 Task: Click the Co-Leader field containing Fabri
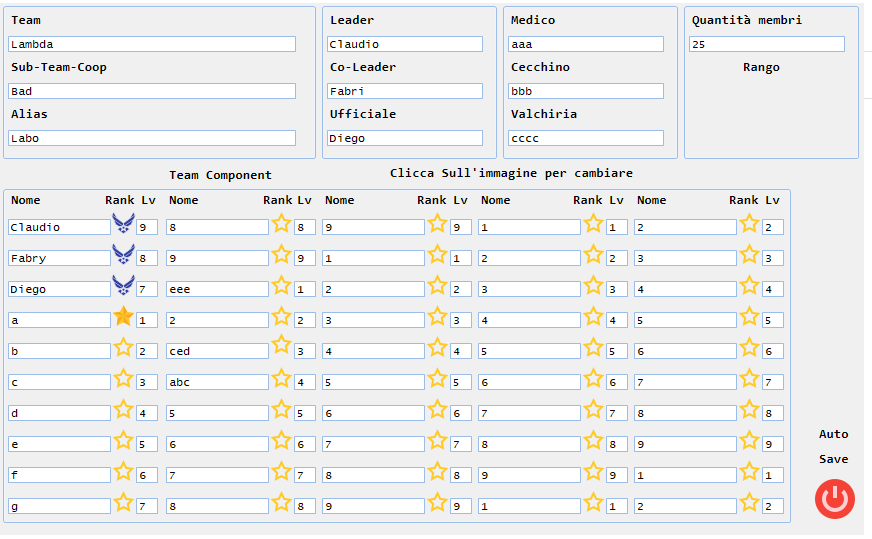[405, 91]
